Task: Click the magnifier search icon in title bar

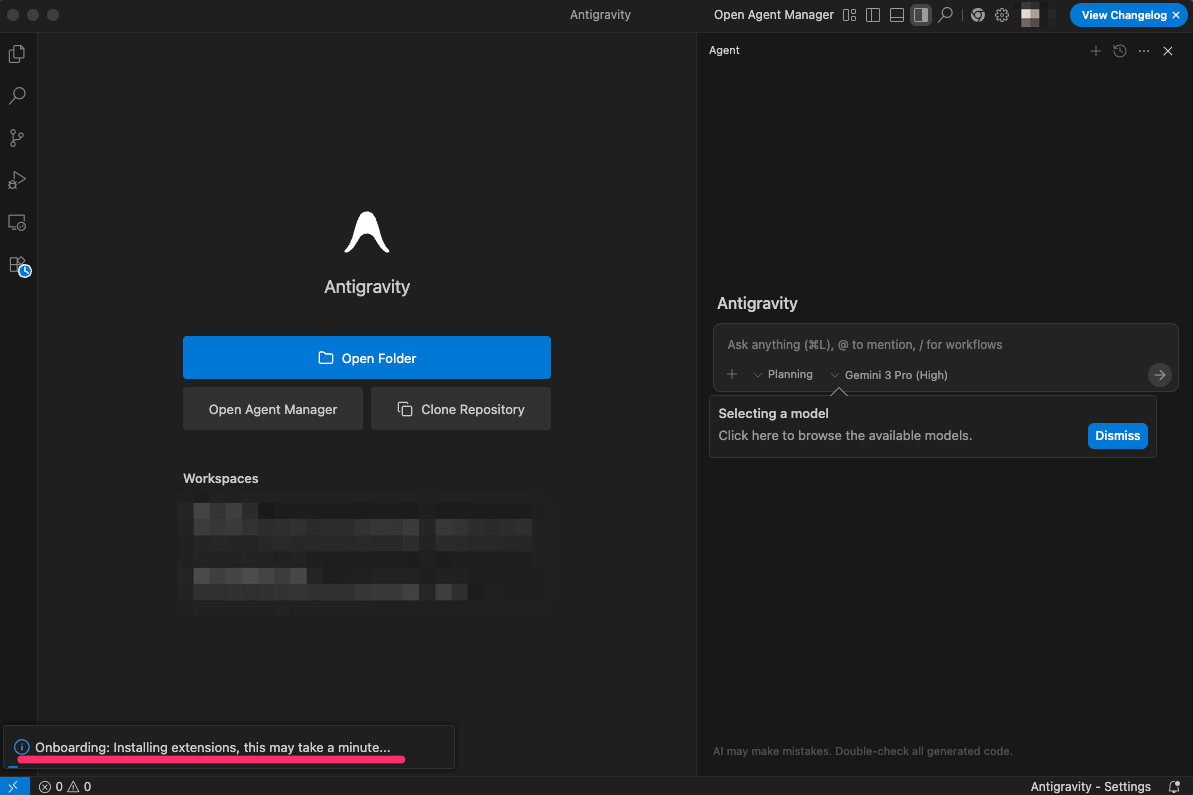Action: [x=945, y=15]
